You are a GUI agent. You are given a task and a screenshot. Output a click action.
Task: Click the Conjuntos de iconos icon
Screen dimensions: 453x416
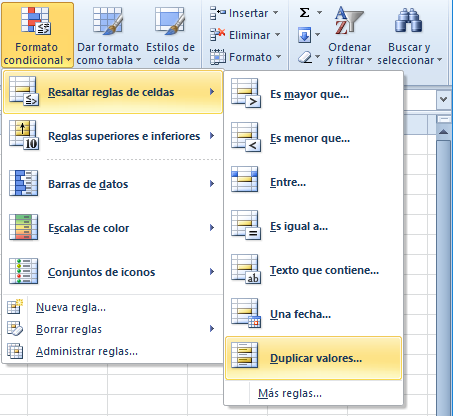tap(23, 271)
